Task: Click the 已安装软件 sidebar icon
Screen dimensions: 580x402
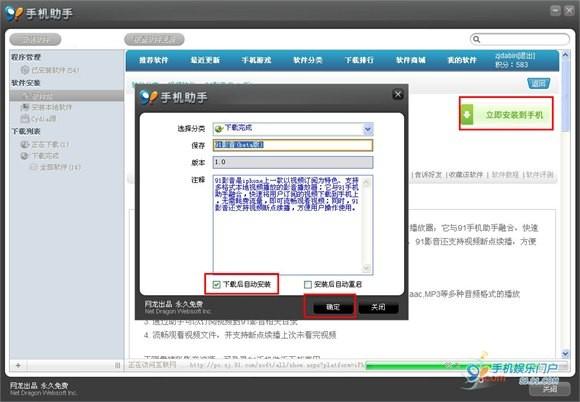Action: (x=25, y=70)
